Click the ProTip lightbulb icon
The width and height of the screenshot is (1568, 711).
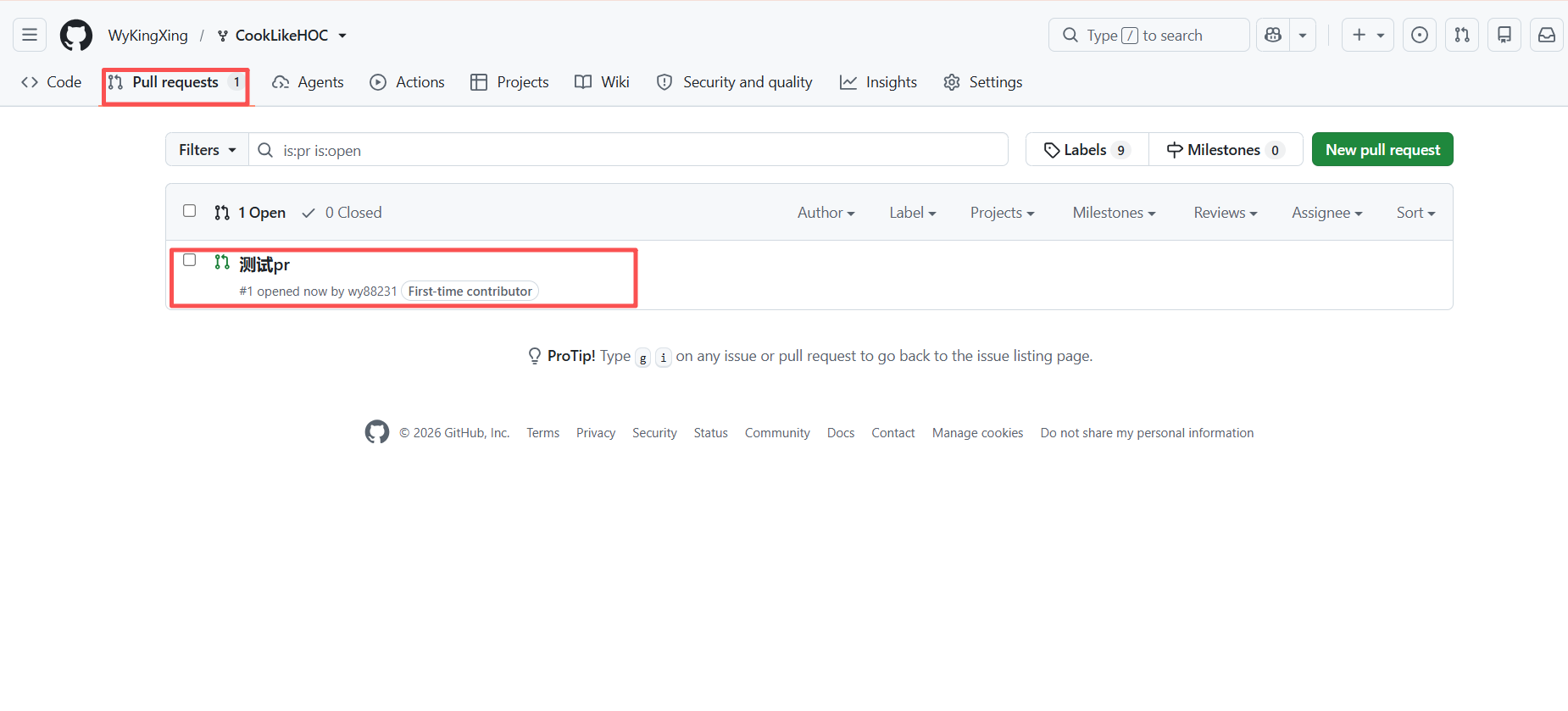coord(535,356)
